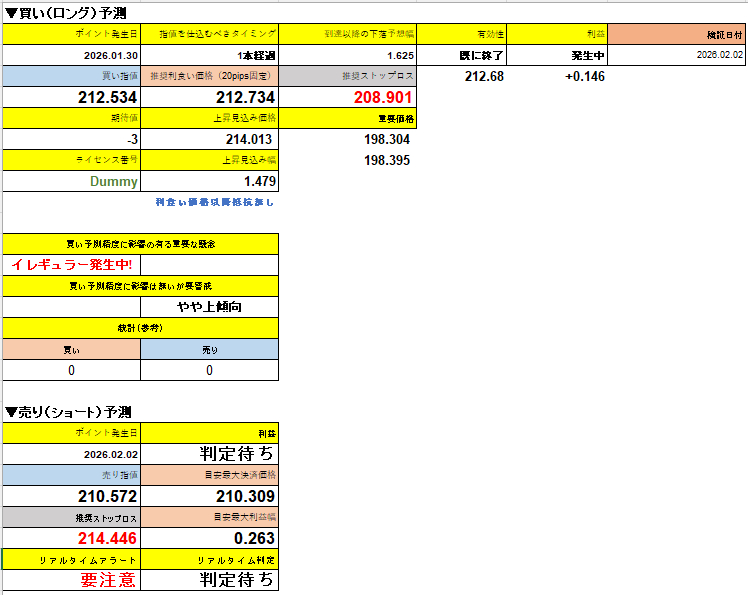The image size is (748, 595).
Task: Click the important price 198.395
Action: pos(386,160)
